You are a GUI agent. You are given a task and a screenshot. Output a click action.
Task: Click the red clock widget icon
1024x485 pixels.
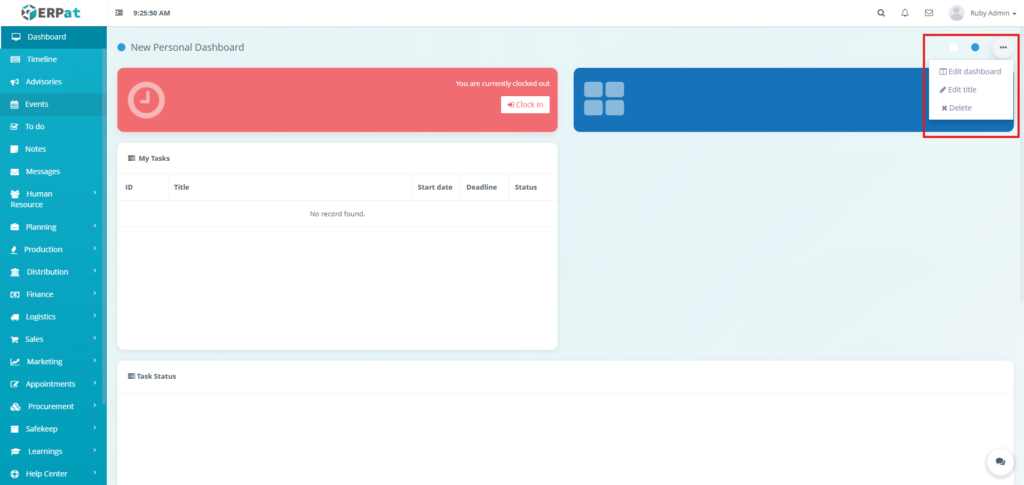point(146,100)
